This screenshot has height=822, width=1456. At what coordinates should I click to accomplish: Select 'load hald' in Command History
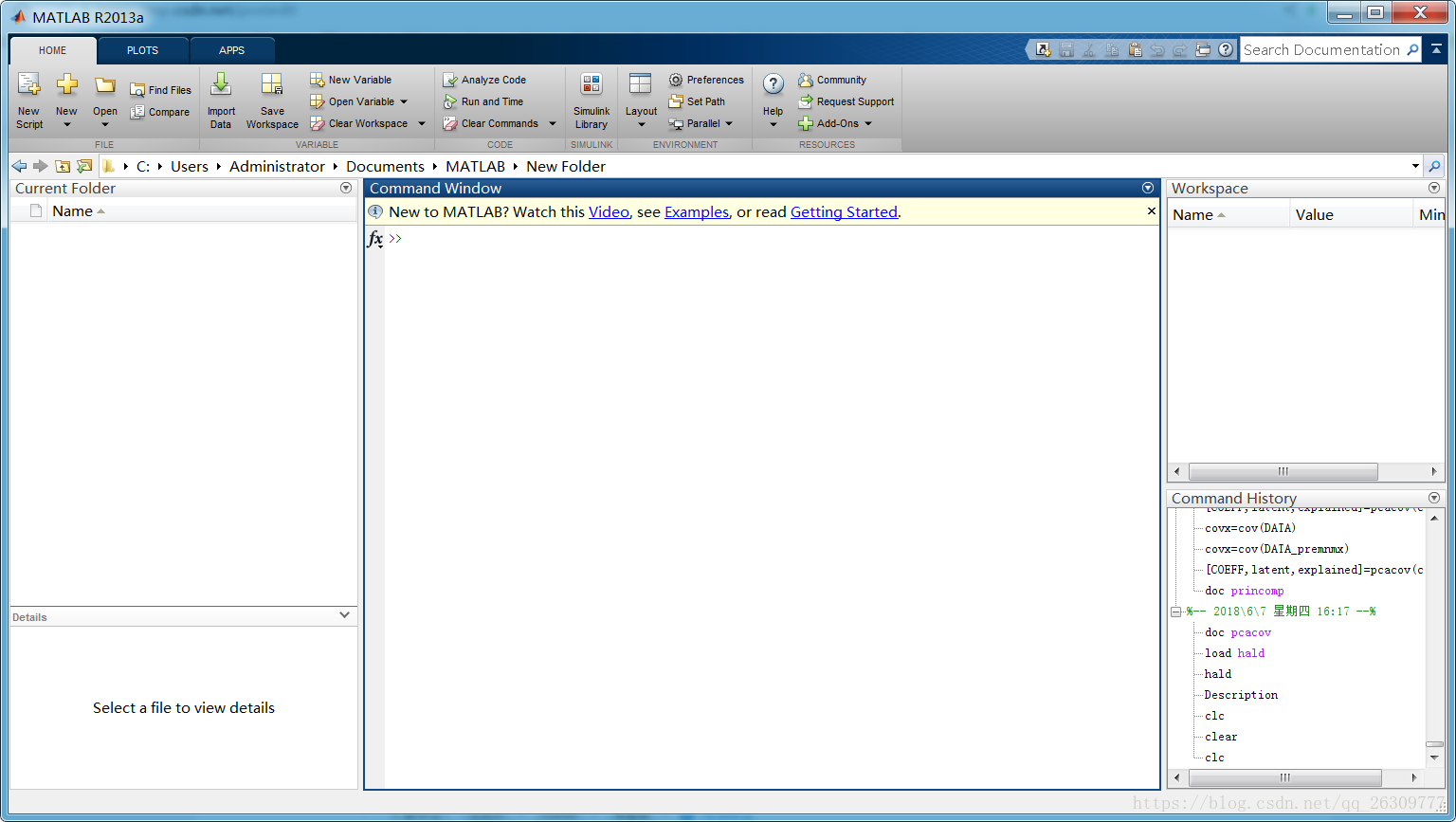coord(1234,653)
